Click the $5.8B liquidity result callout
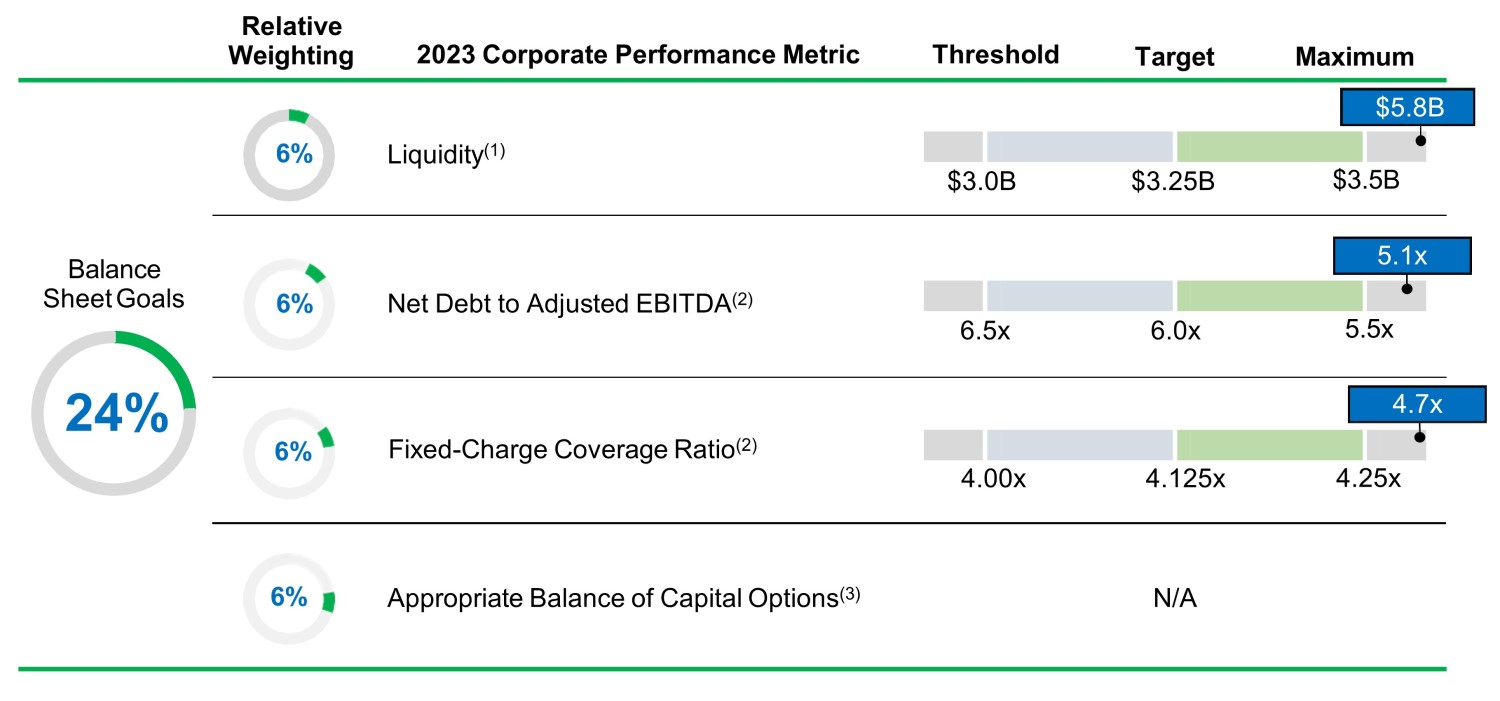This screenshot has width=1500, height=701. coord(1407,107)
